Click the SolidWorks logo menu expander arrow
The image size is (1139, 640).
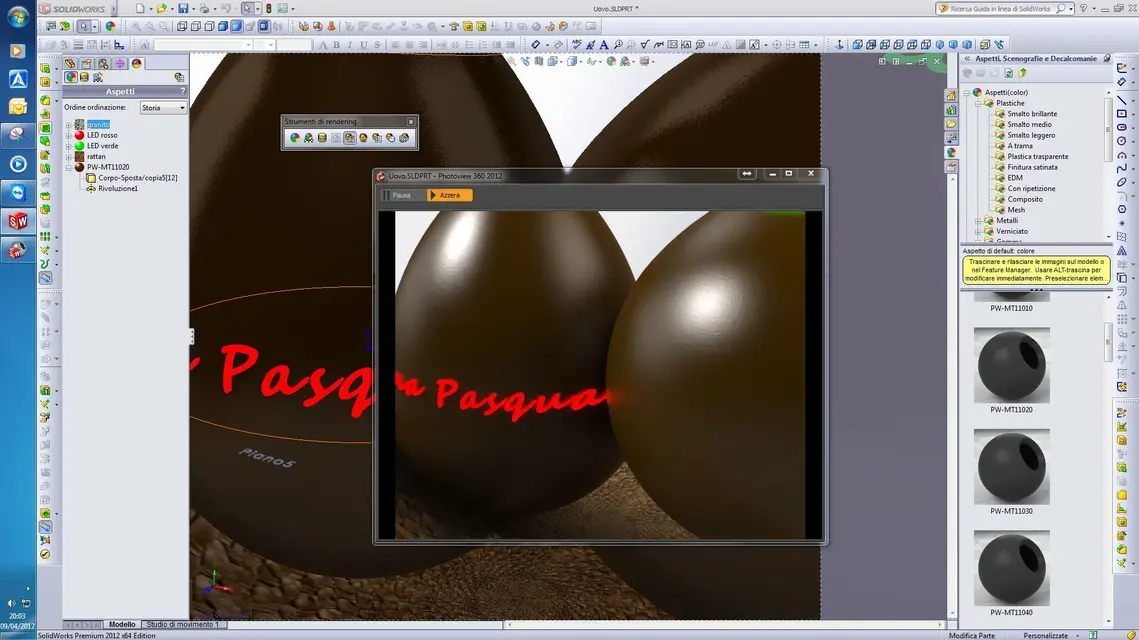pyautogui.click(x=113, y=9)
